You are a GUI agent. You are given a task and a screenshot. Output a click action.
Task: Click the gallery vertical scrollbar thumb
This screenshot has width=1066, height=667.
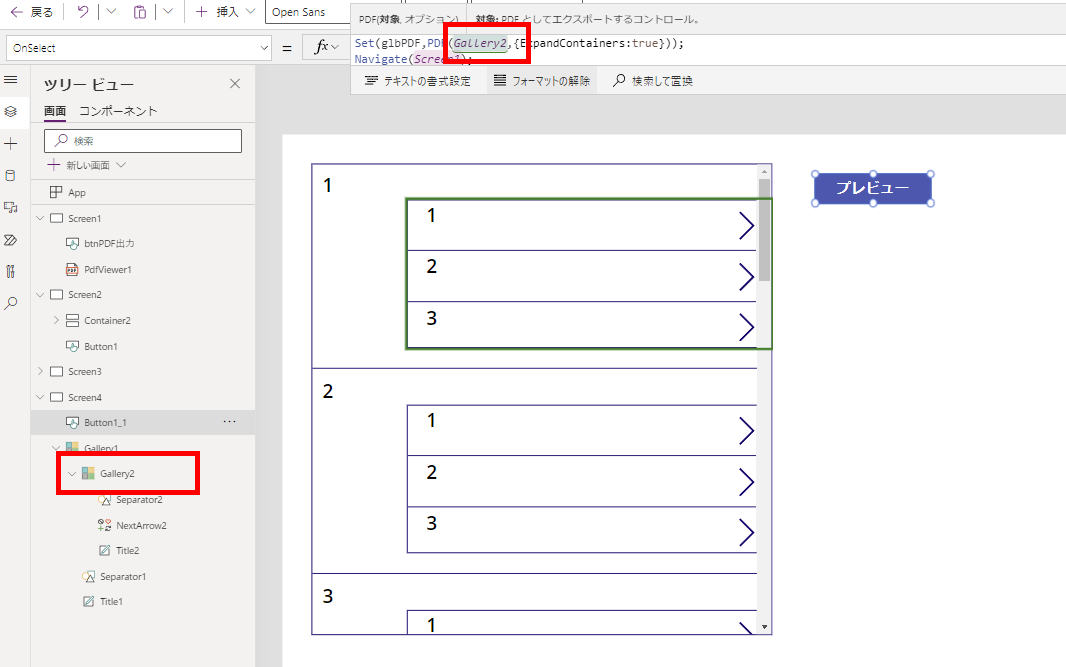[764, 230]
